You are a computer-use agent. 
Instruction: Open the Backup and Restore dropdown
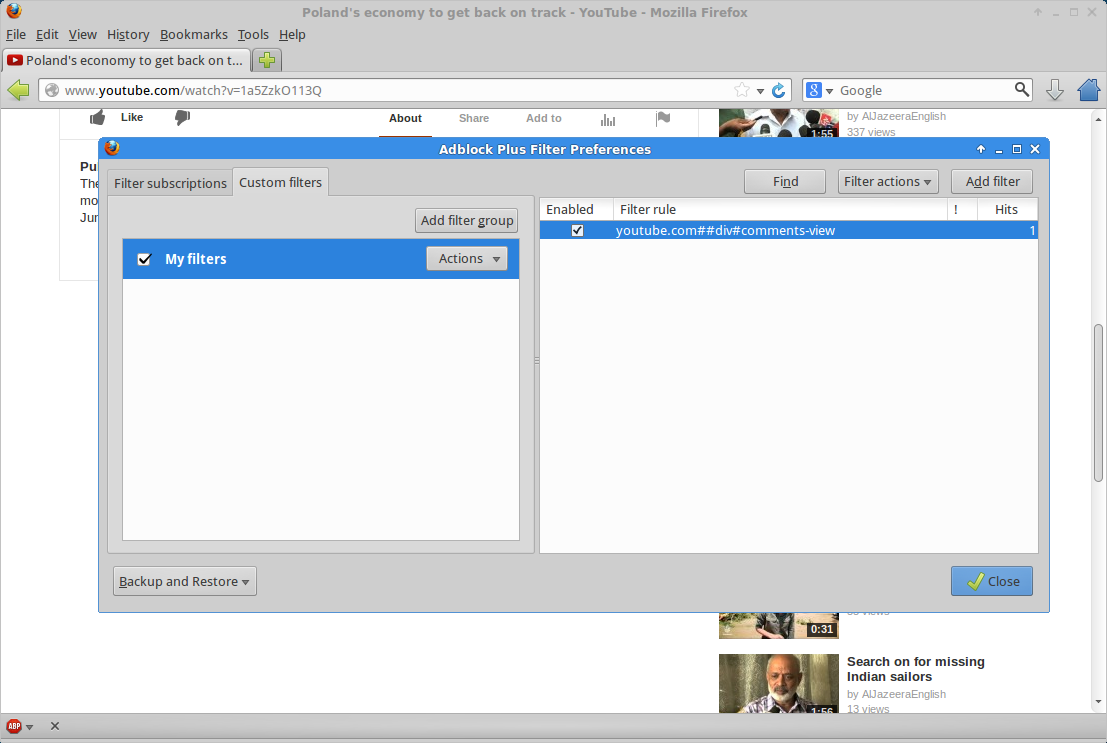(x=185, y=581)
